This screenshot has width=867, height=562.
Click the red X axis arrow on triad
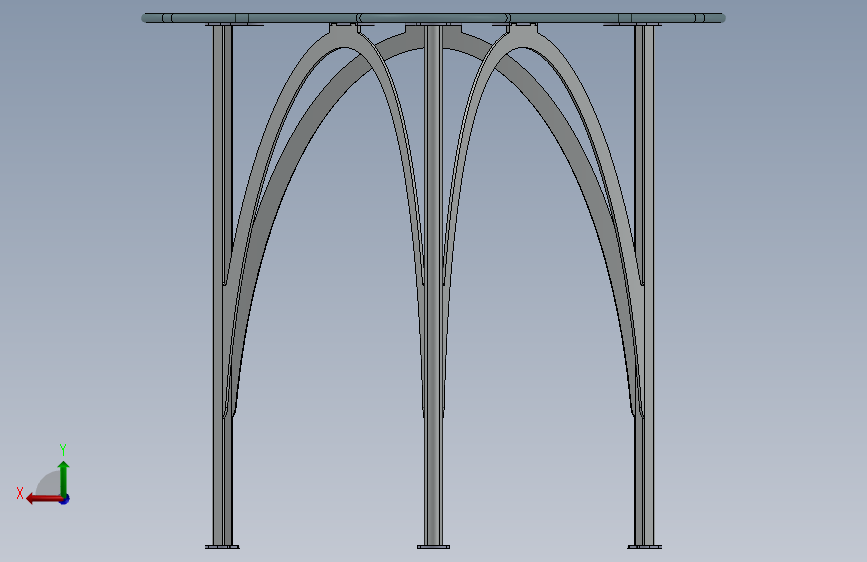click(x=44, y=499)
